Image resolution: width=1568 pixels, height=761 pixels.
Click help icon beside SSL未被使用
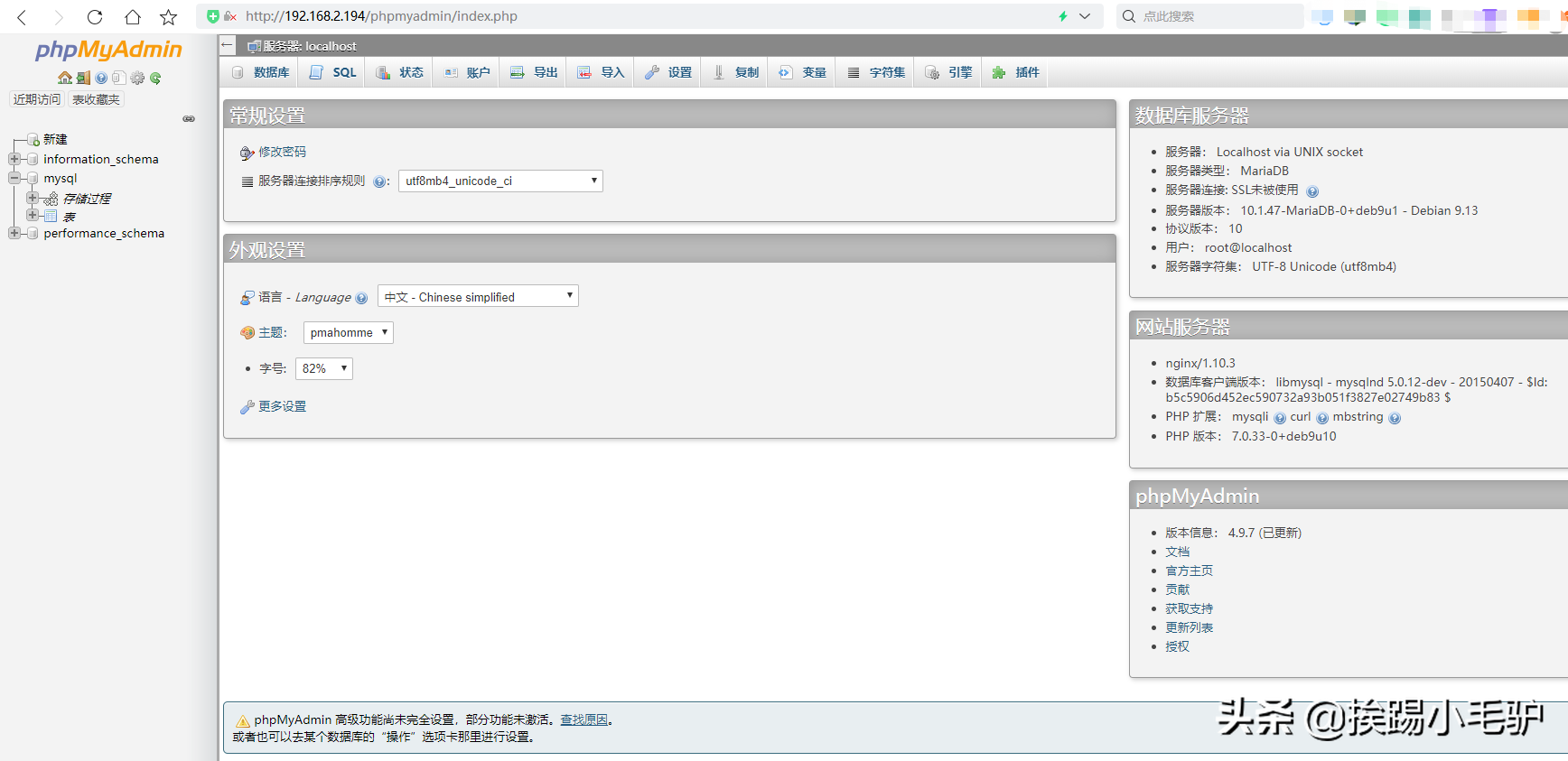(1312, 191)
